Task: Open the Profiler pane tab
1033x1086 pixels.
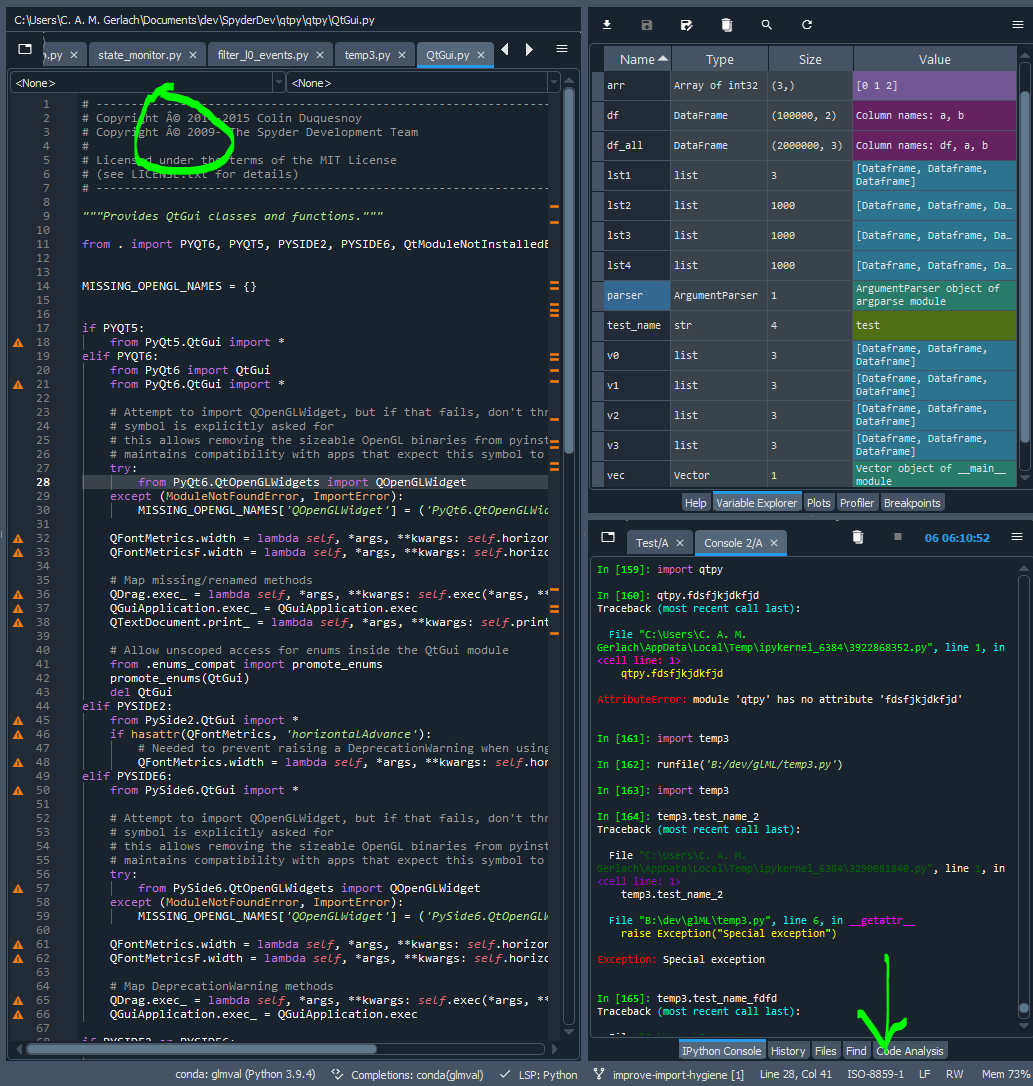Action: click(857, 503)
